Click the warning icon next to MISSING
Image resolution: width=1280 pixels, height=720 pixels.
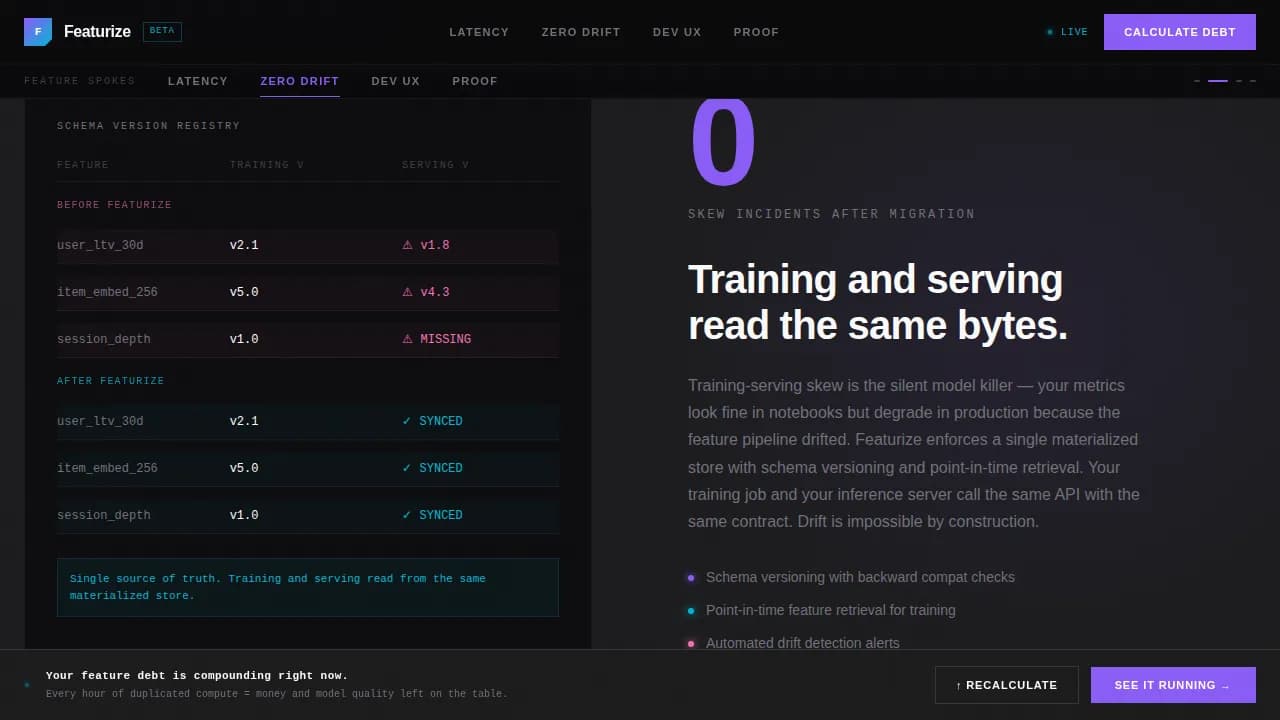click(x=407, y=339)
